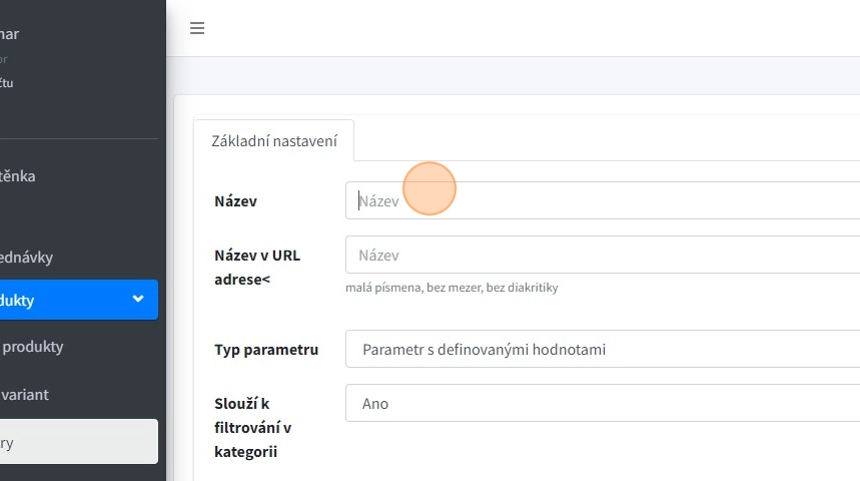The height and width of the screenshot is (481, 860).
Task: Select the highlighted Parametry sidebar item
Action: (60, 442)
